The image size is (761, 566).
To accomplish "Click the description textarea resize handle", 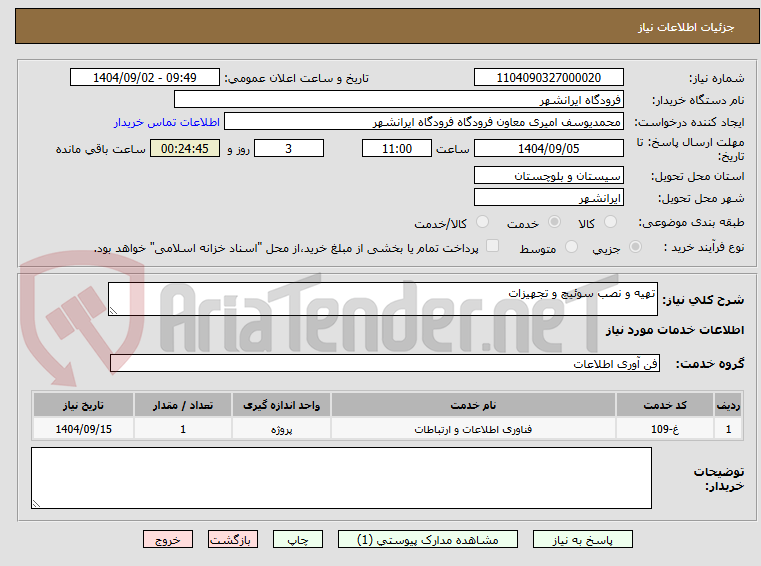I will (x=113, y=311).
